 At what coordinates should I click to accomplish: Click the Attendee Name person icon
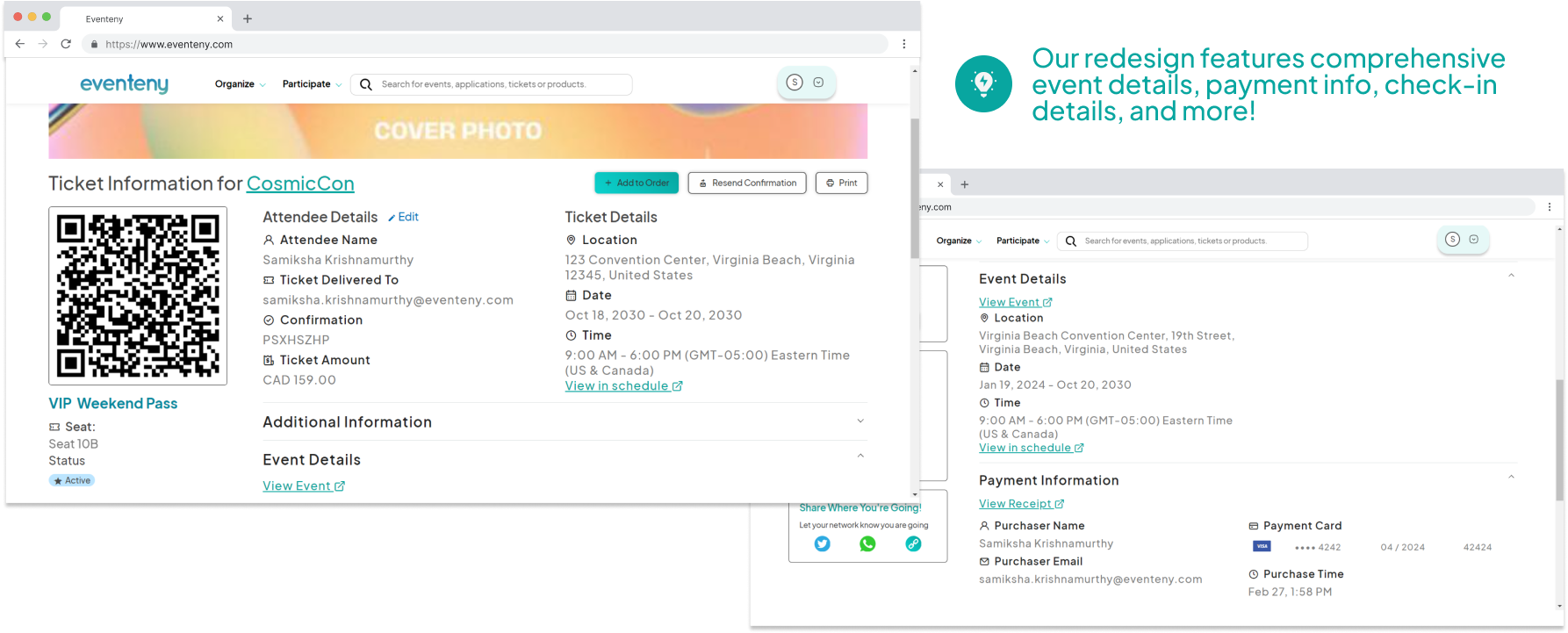[269, 240]
